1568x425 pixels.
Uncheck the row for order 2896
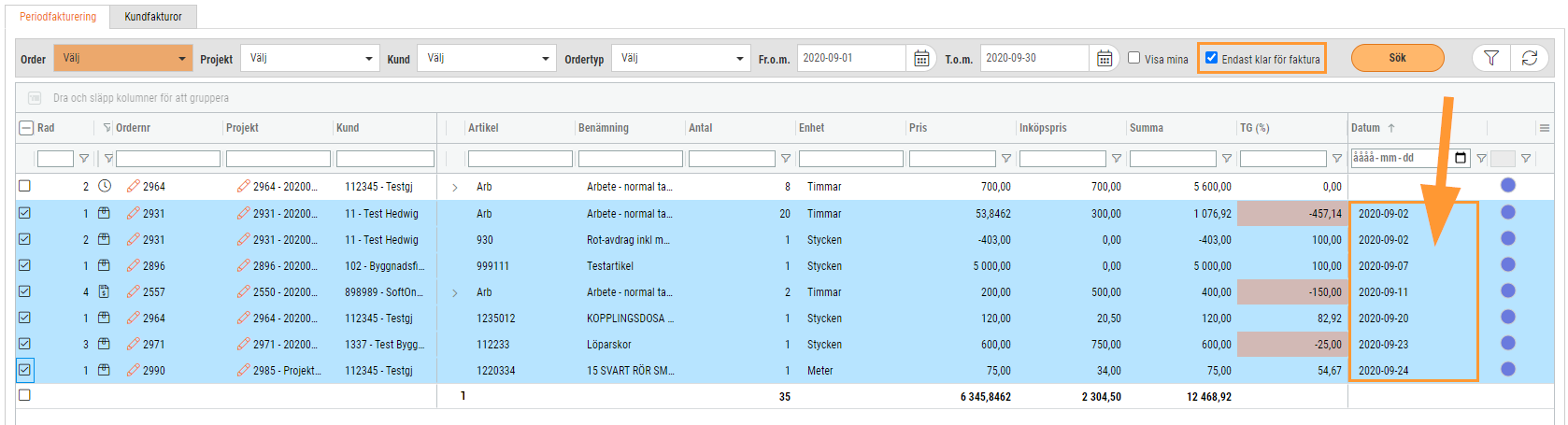[x=25, y=265]
